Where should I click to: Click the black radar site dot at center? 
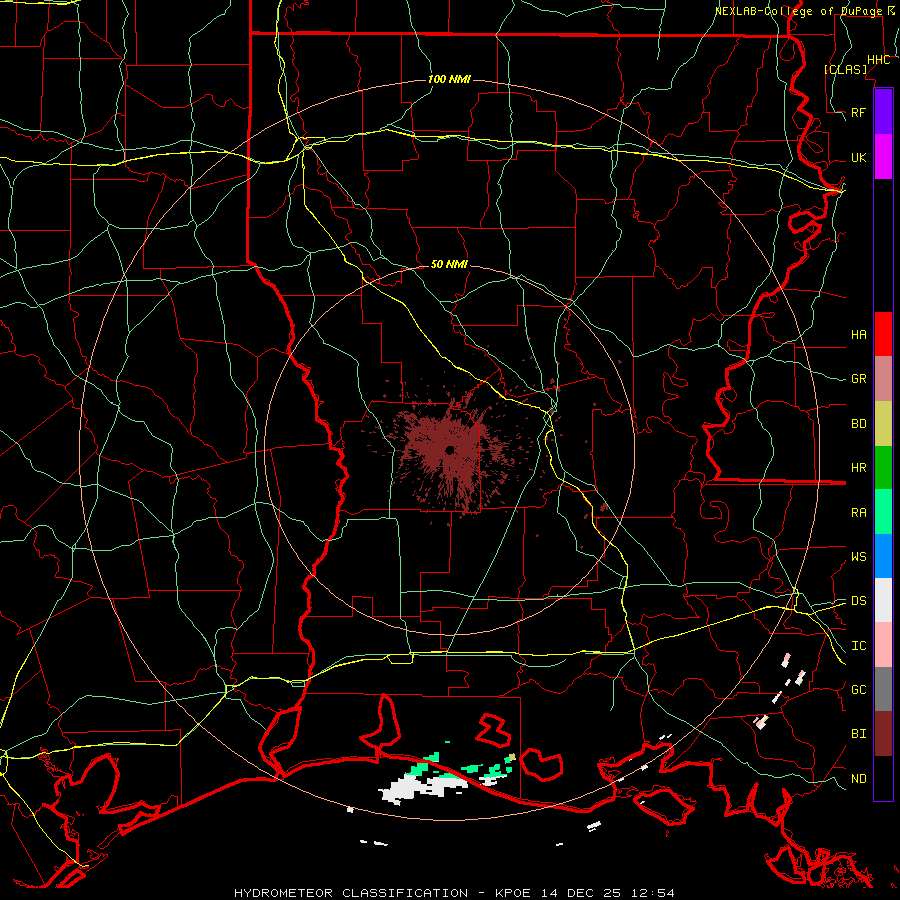(449, 450)
